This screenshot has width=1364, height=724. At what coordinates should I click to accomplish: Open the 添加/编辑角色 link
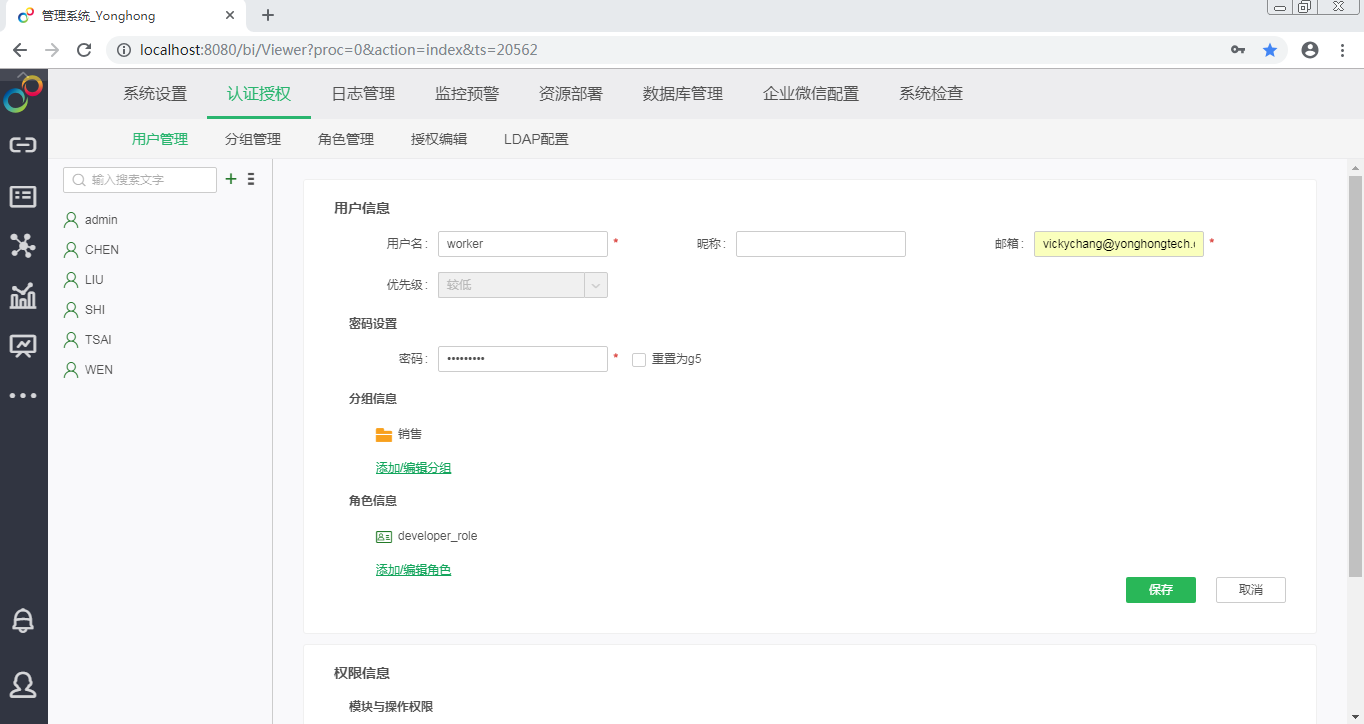[x=413, y=570]
